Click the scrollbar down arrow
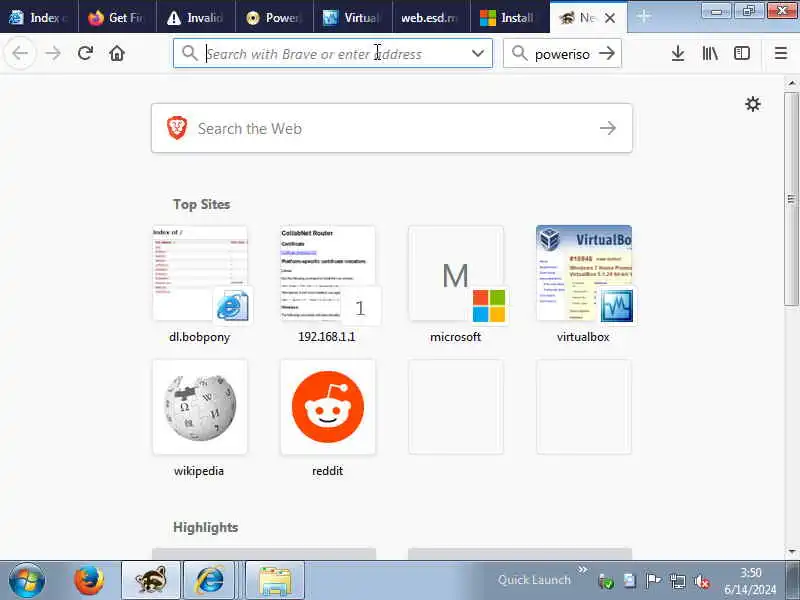This screenshot has width=800, height=600. [x=791, y=552]
